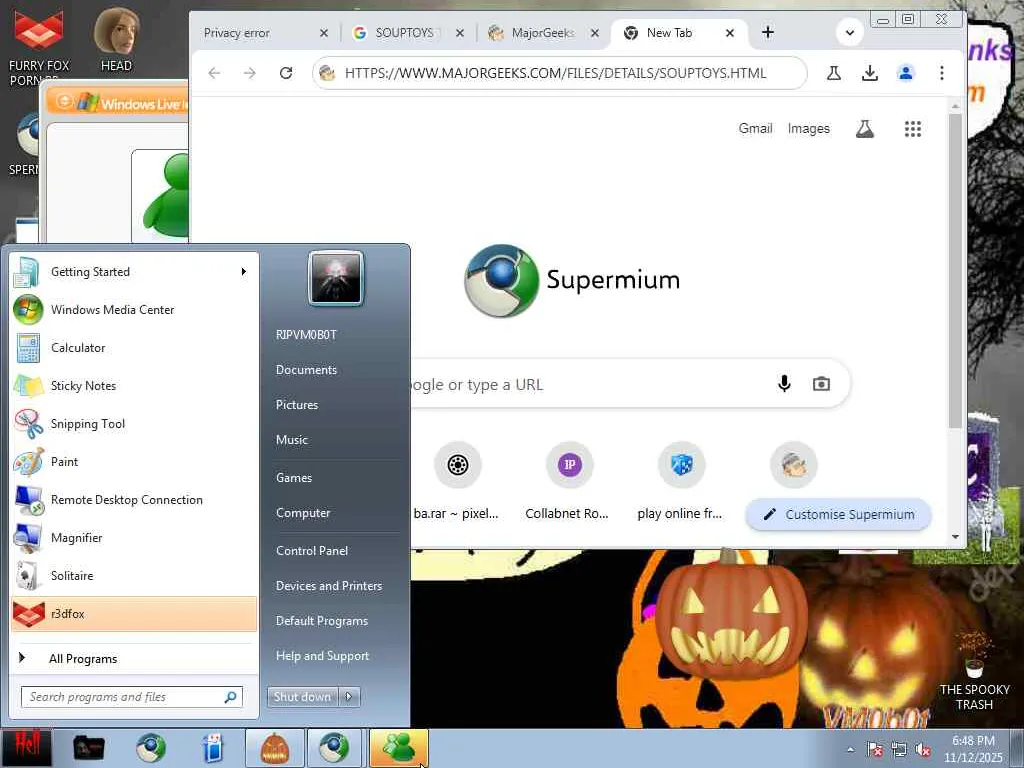Launch Calculator from Start menu
Screen dimensions: 1024x768
click(x=134, y=347)
